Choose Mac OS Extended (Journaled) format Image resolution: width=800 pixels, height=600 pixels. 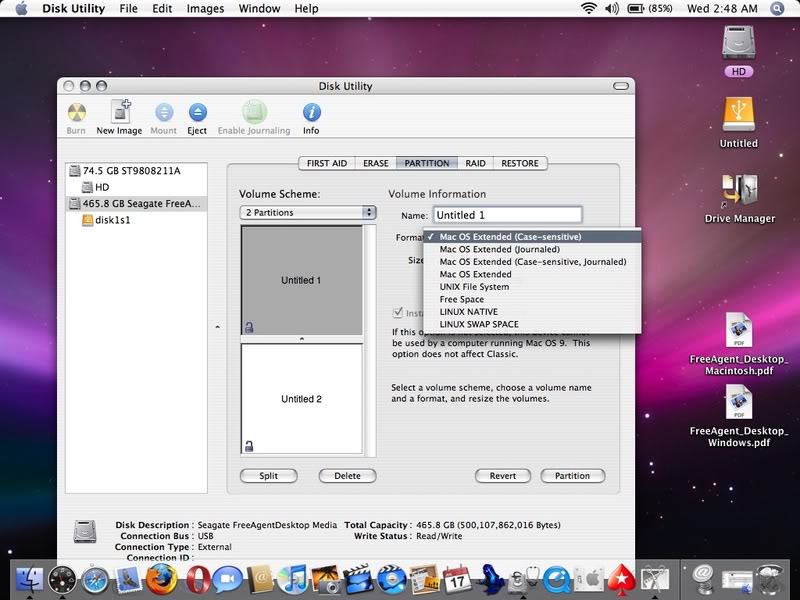click(x=532, y=249)
